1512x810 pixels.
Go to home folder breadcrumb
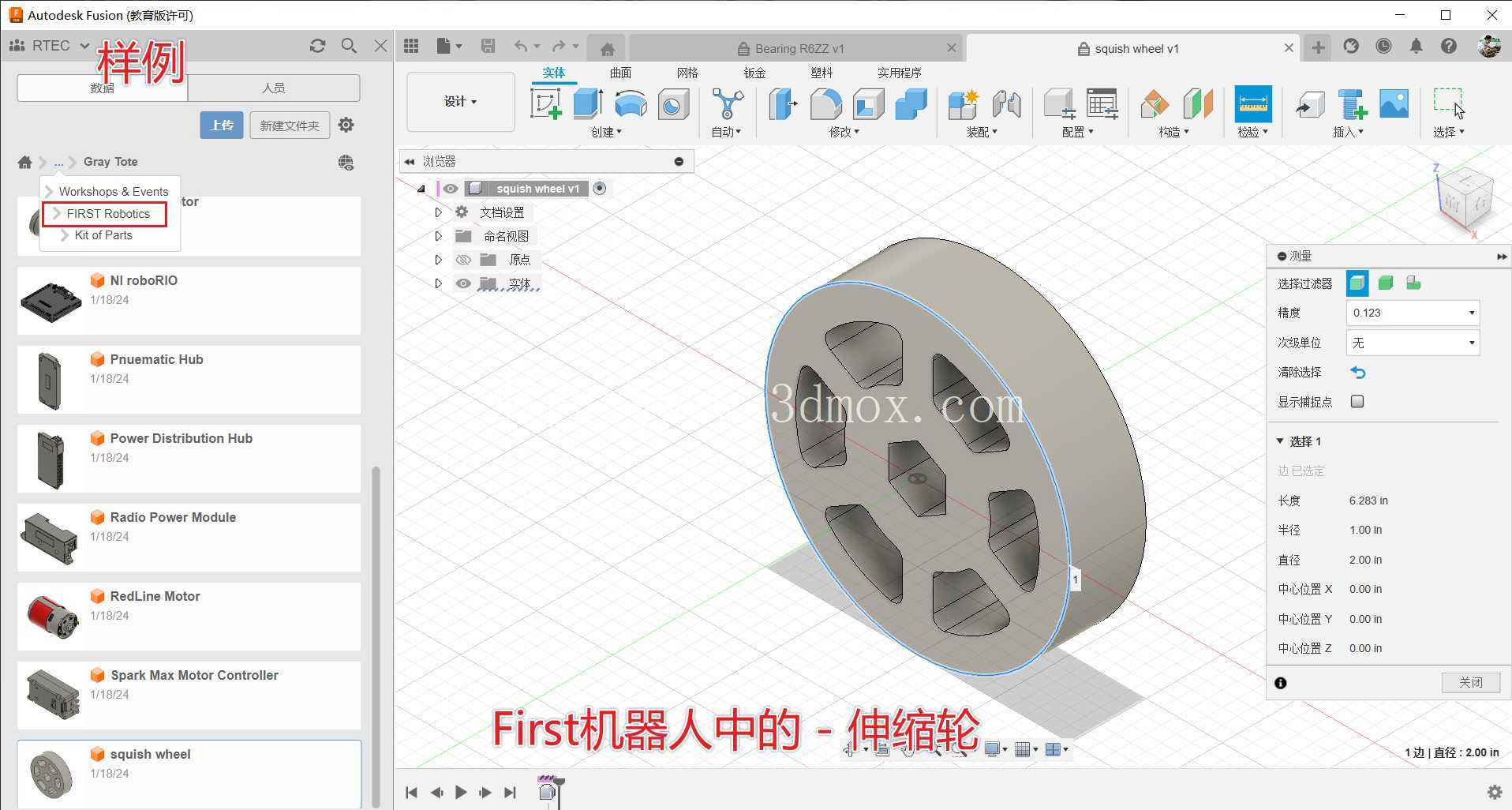[24, 162]
